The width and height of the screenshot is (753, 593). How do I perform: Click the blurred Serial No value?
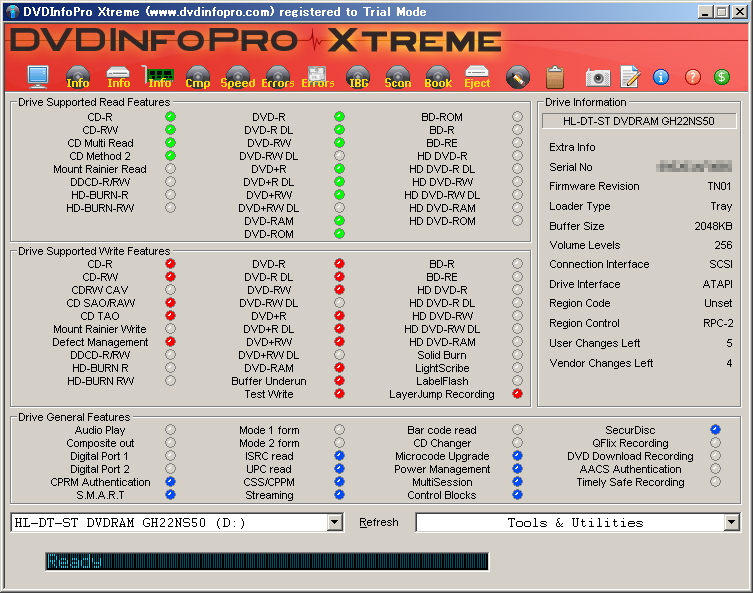point(693,167)
